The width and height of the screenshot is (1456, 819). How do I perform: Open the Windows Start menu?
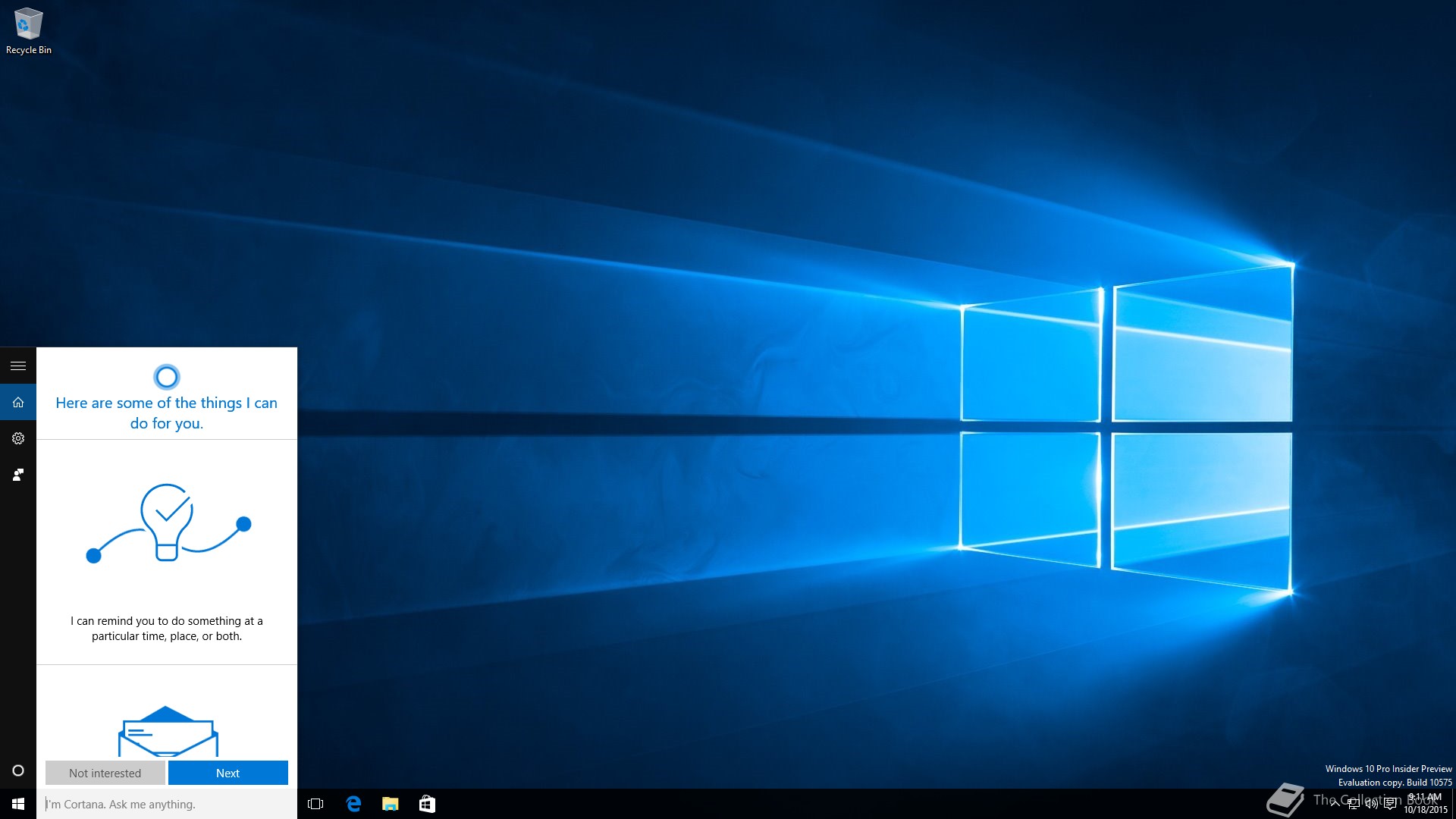pyautogui.click(x=18, y=804)
